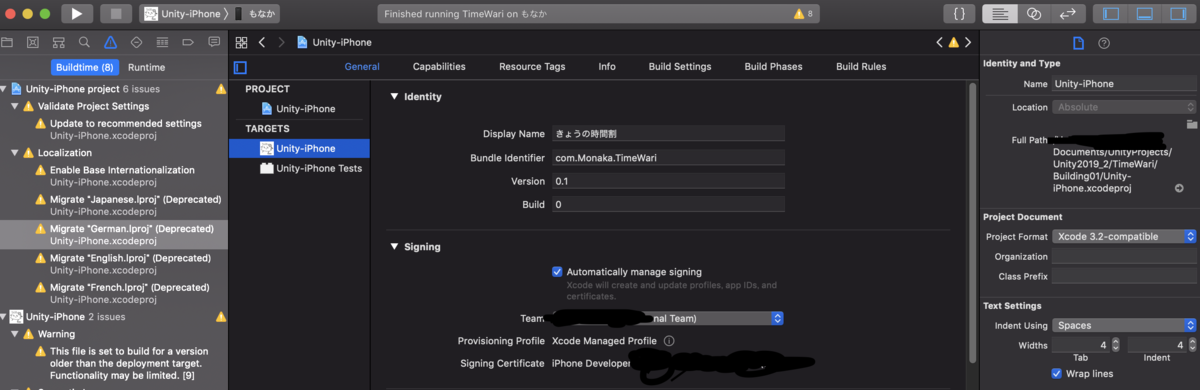
Task: Select Enable Base Internationalization issue
Action: 114,176
